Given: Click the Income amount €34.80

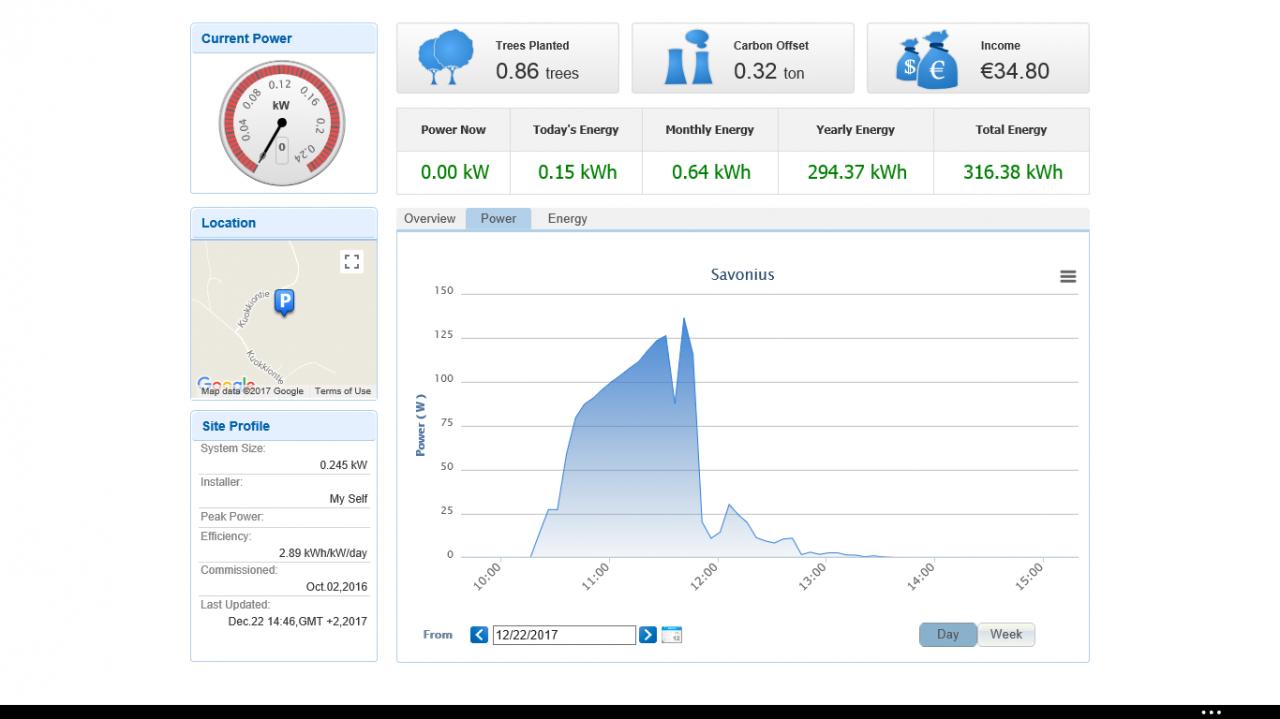Looking at the screenshot, I should click(x=1015, y=71).
